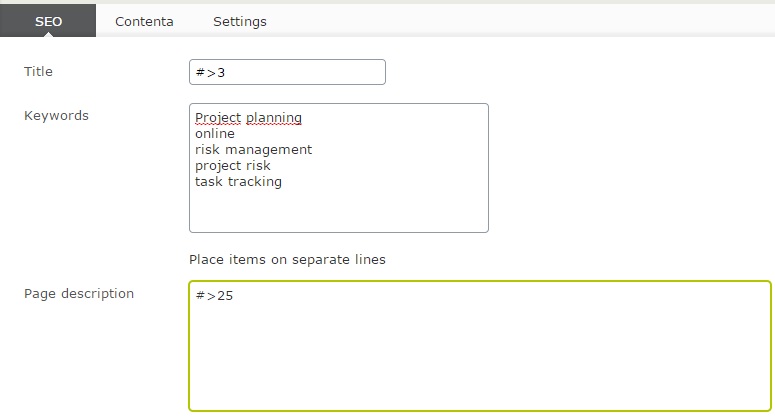Viewport: 775px width, 418px height.
Task: Click blank space below "task tracking" in Keywords
Action: click(338, 212)
